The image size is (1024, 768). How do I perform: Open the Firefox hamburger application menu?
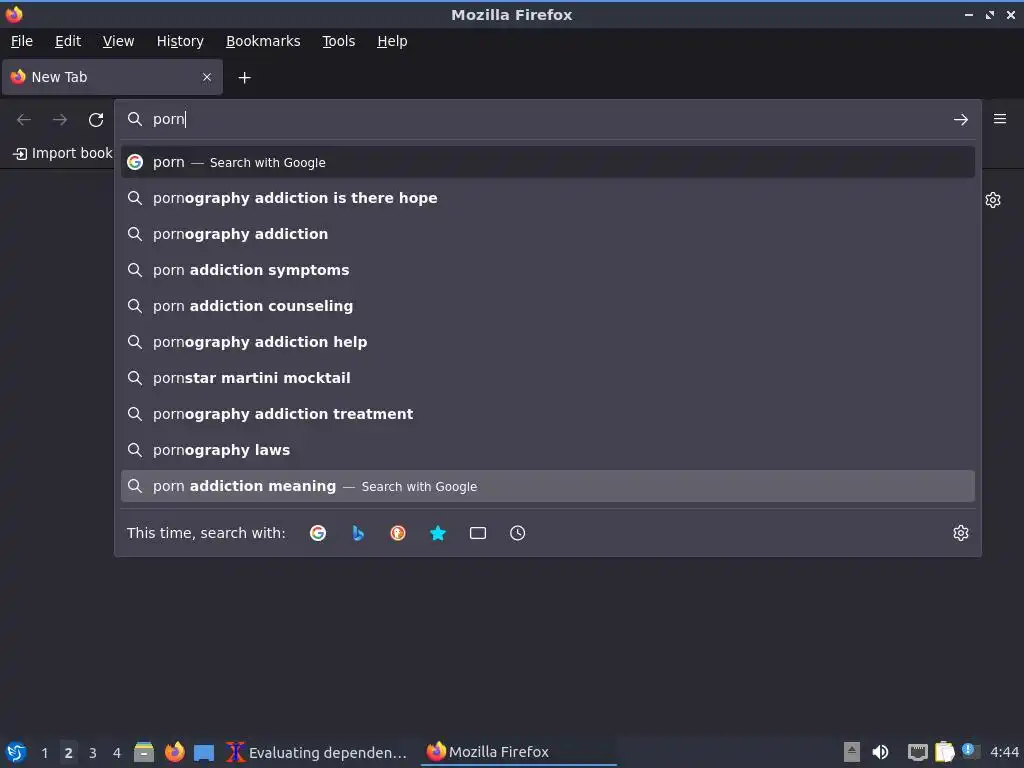[x=1000, y=119]
